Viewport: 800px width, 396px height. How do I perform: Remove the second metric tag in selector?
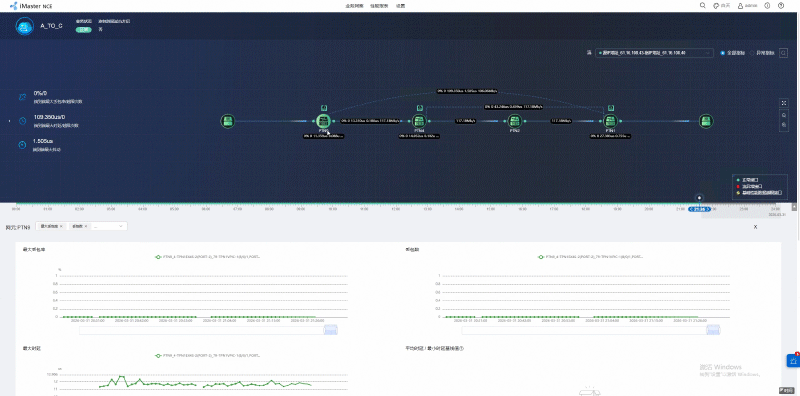coord(86,226)
